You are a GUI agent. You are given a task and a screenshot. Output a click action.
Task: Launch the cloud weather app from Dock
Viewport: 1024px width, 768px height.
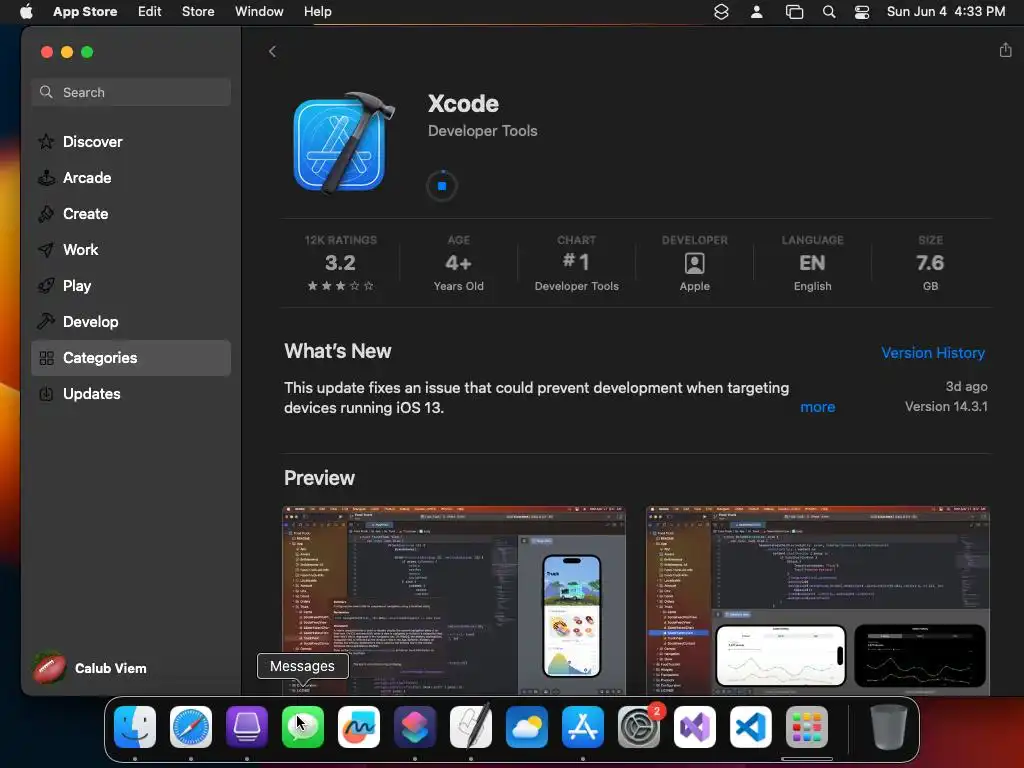pos(527,727)
